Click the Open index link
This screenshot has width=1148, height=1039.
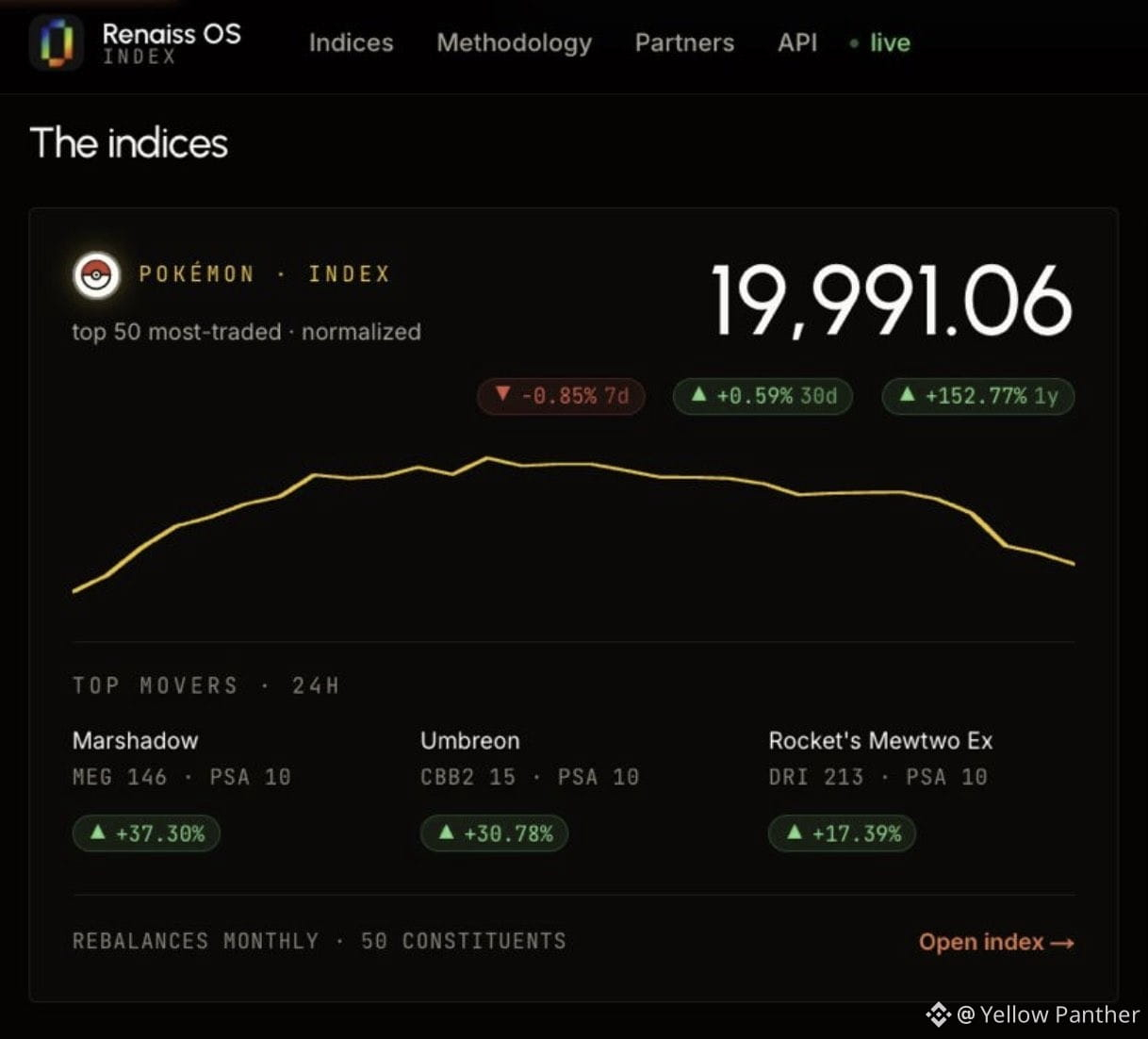click(x=996, y=942)
